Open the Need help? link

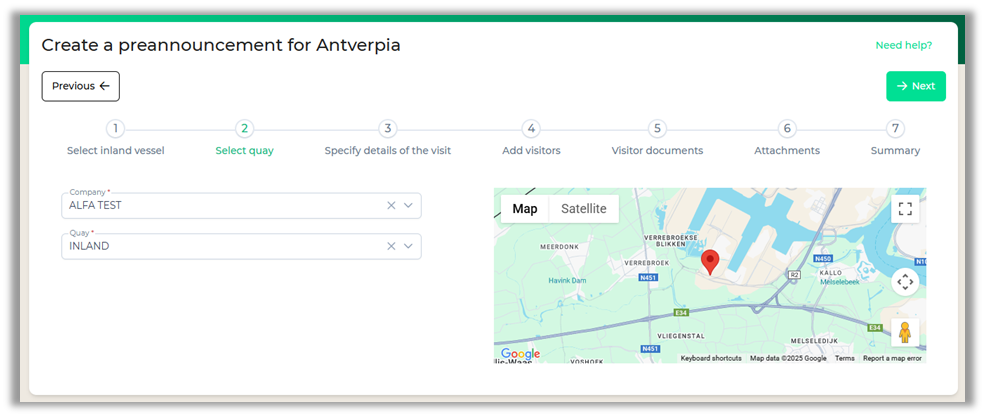903,45
